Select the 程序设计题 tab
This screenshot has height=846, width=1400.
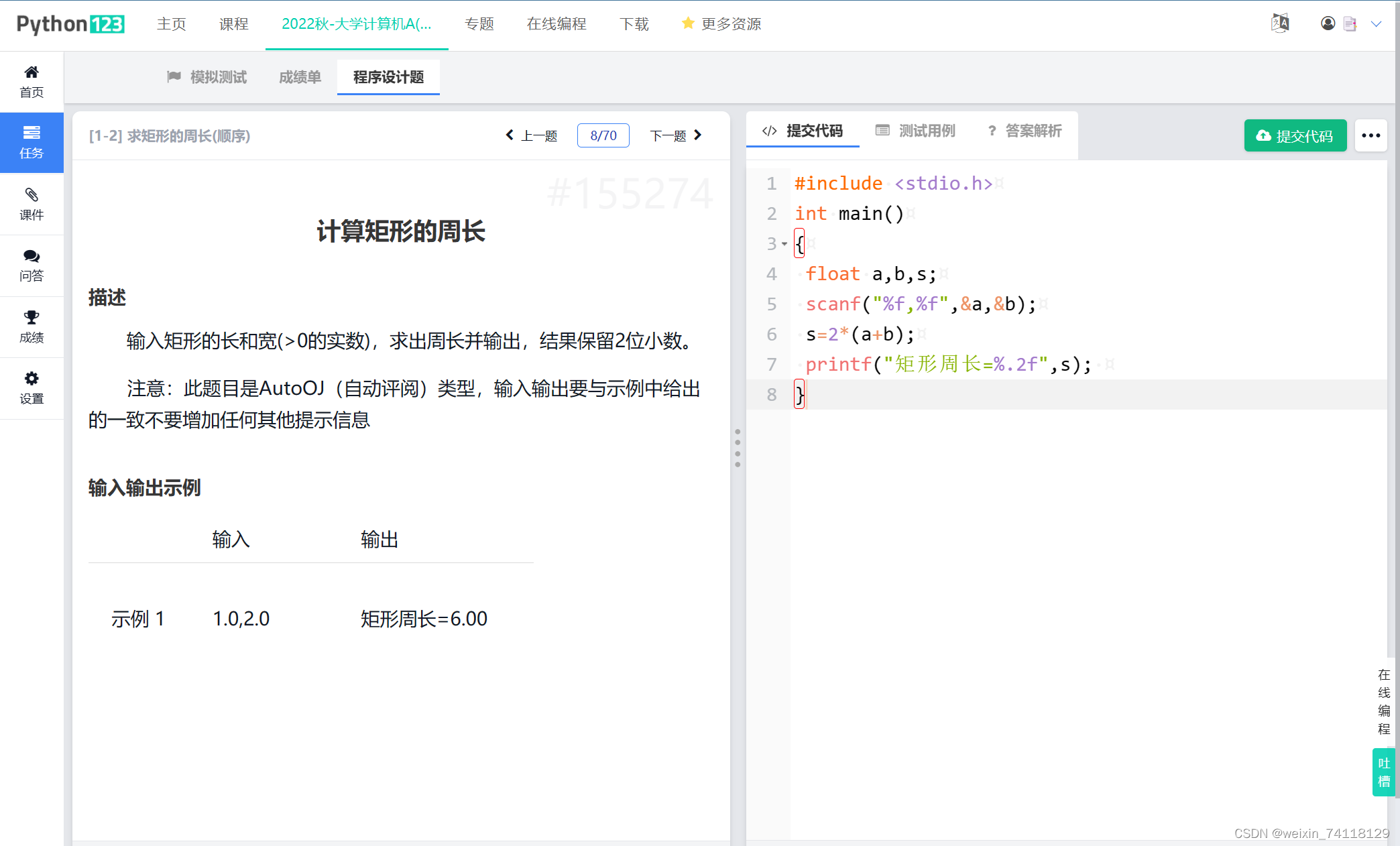pos(388,77)
